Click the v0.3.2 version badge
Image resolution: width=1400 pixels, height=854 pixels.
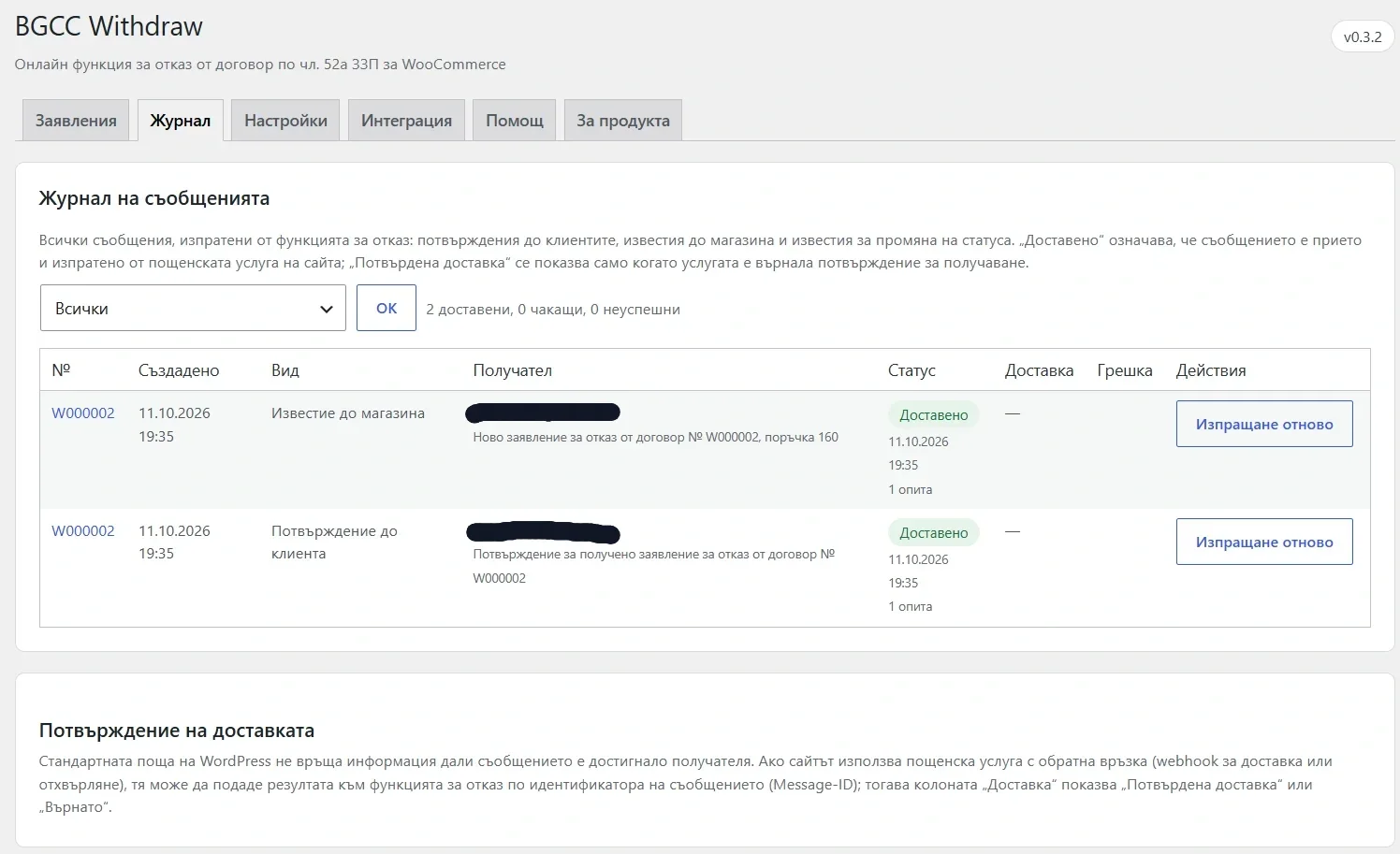click(1363, 37)
